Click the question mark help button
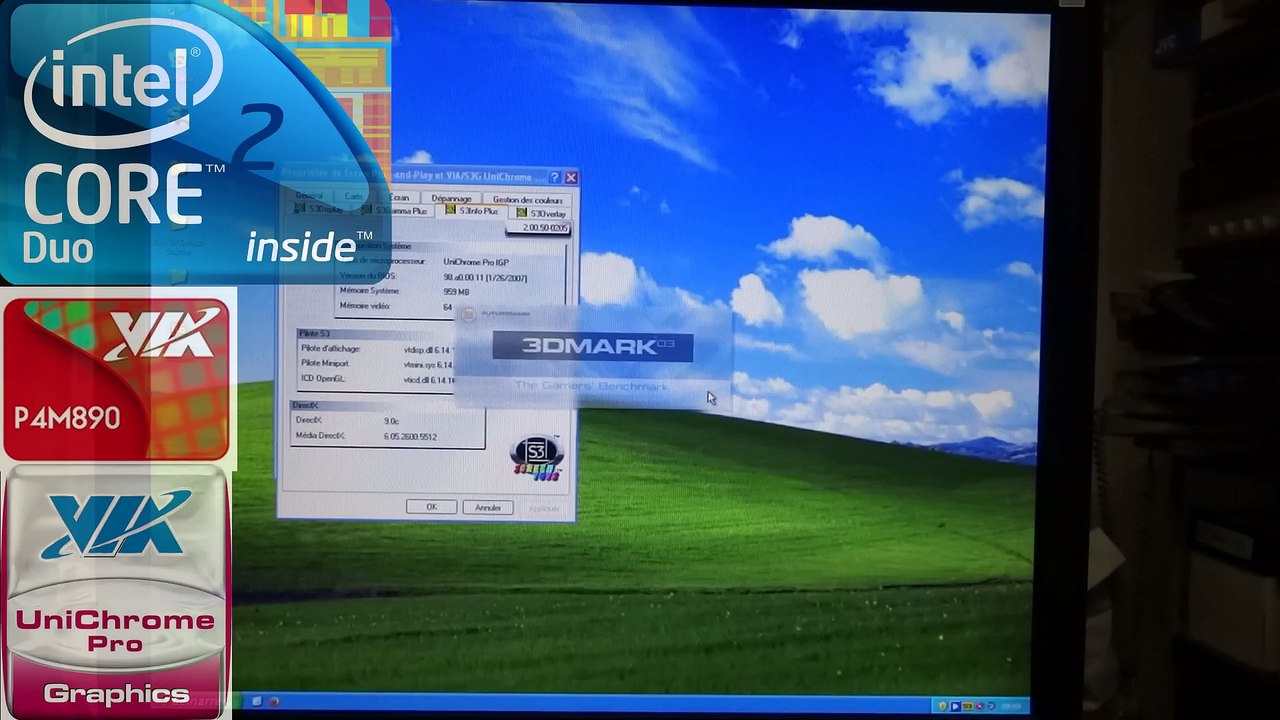 (x=555, y=177)
